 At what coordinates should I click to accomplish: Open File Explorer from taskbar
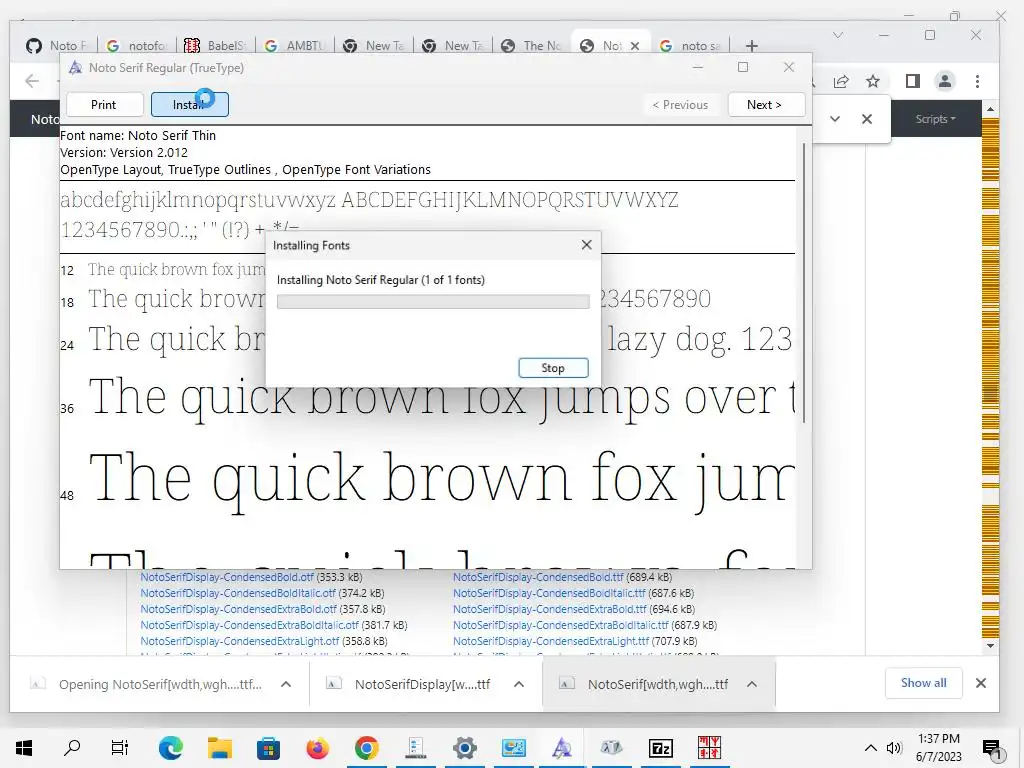click(219, 748)
